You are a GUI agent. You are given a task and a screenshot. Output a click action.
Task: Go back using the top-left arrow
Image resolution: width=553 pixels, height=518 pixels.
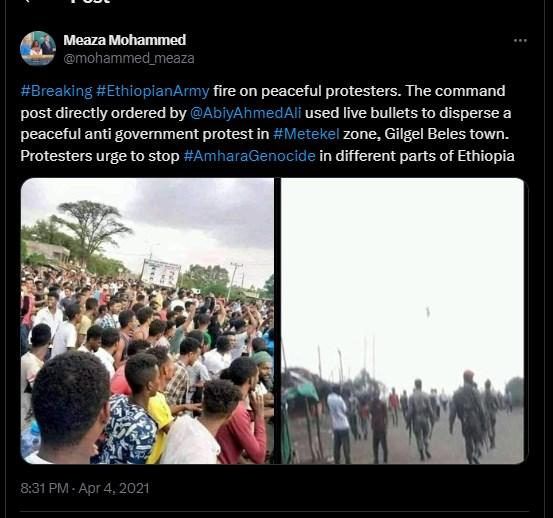pyautogui.click(x=26, y=1)
